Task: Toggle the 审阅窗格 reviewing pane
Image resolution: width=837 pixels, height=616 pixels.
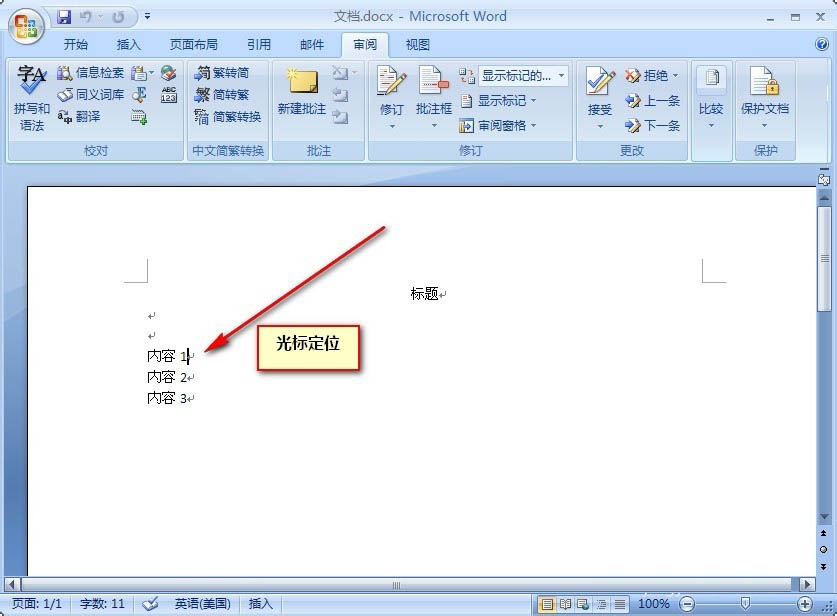Action: [x=493, y=126]
